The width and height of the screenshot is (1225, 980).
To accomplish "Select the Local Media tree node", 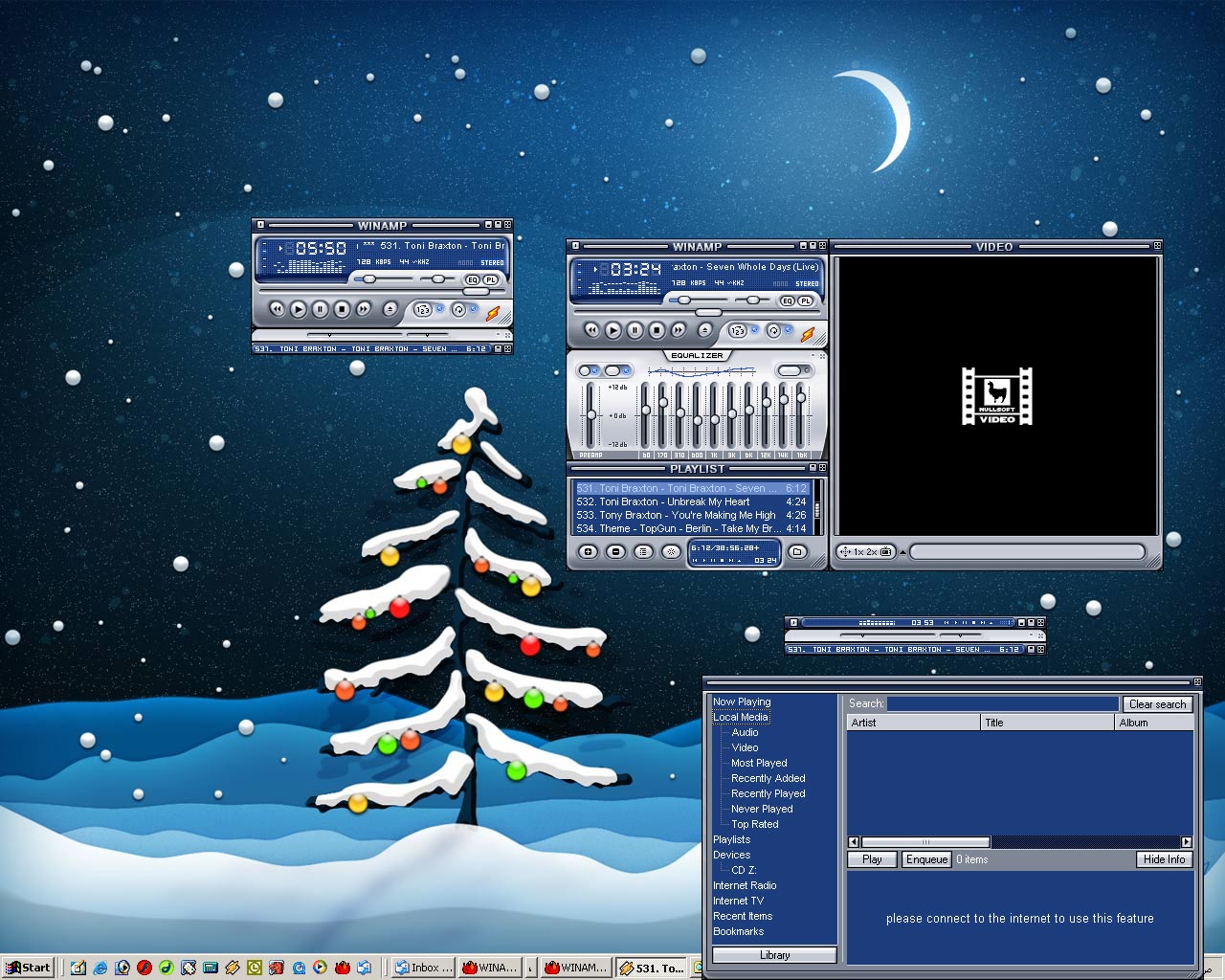I will tap(740, 717).
